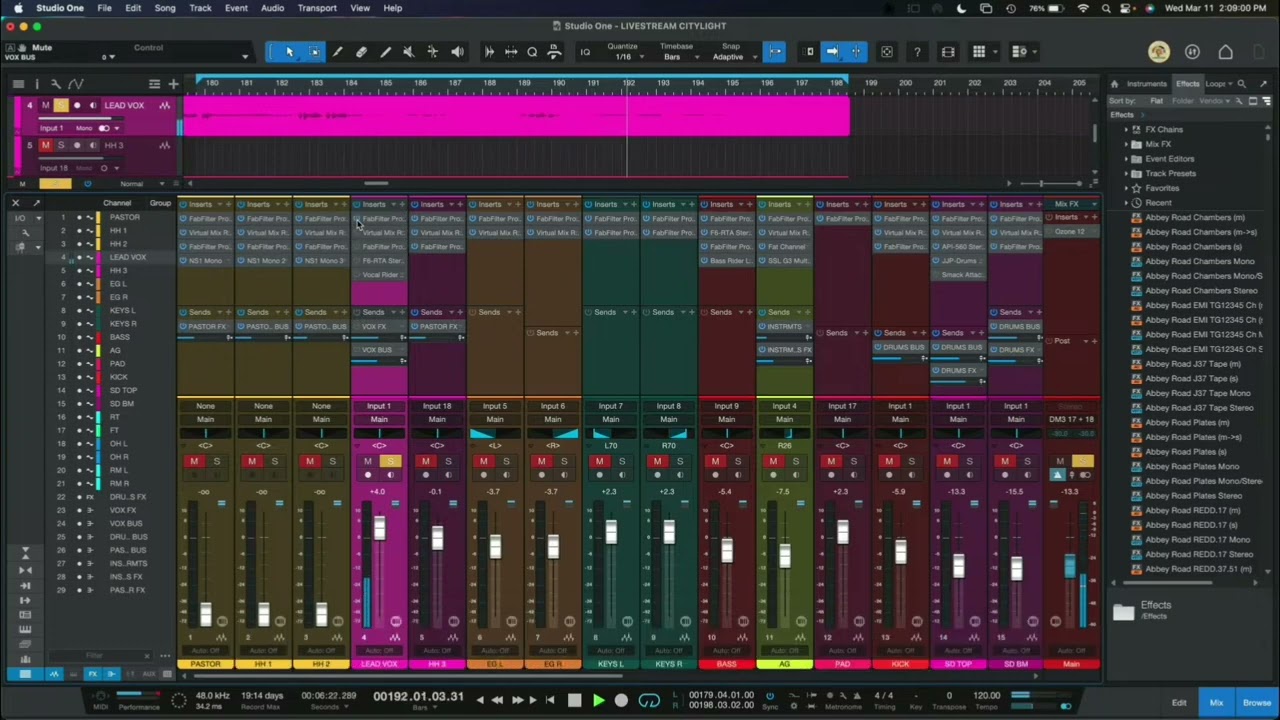Screen dimensions: 1280x720
Task: Select the Eraser tool
Action: pos(361,52)
